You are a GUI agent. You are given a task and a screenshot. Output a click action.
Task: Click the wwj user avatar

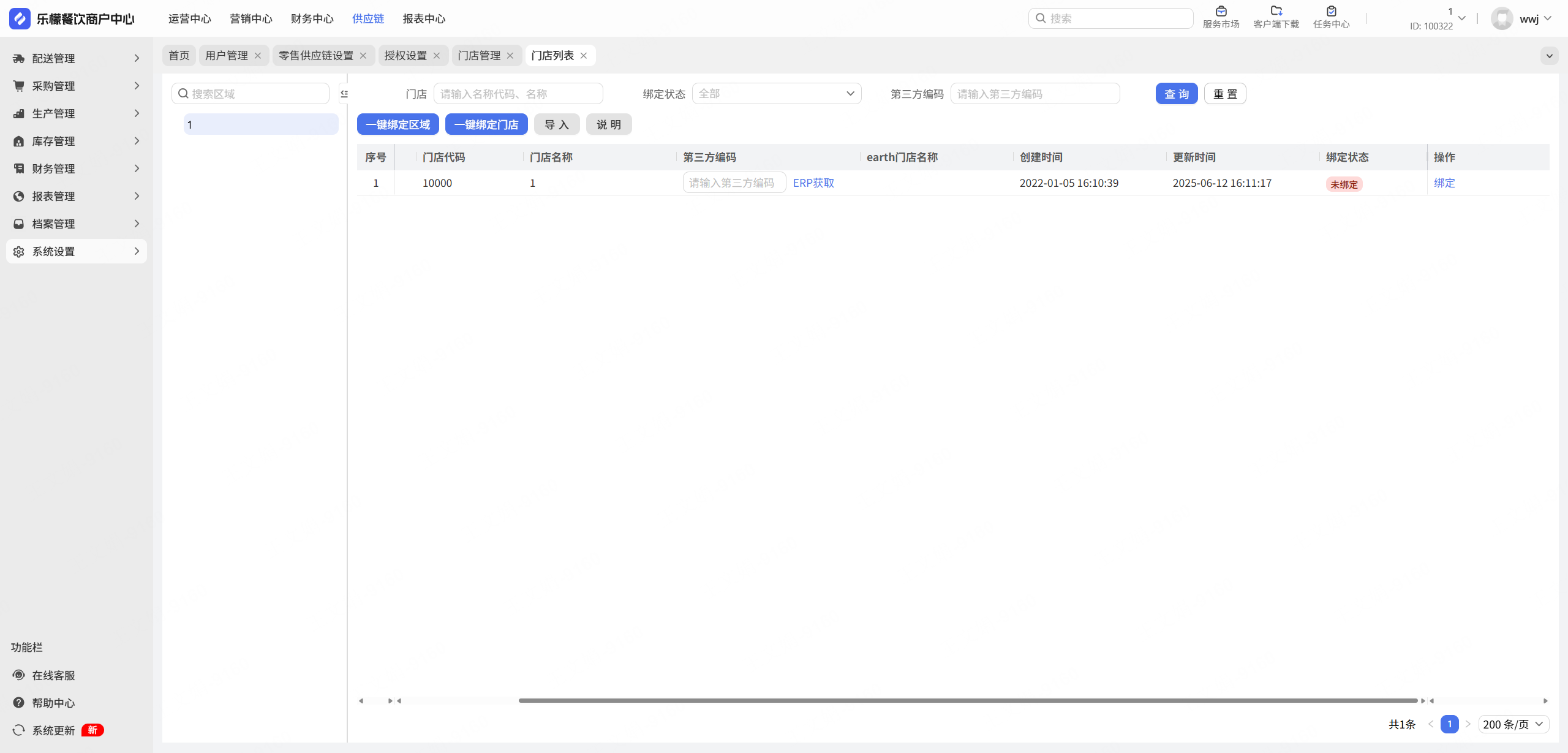(1501, 18)
